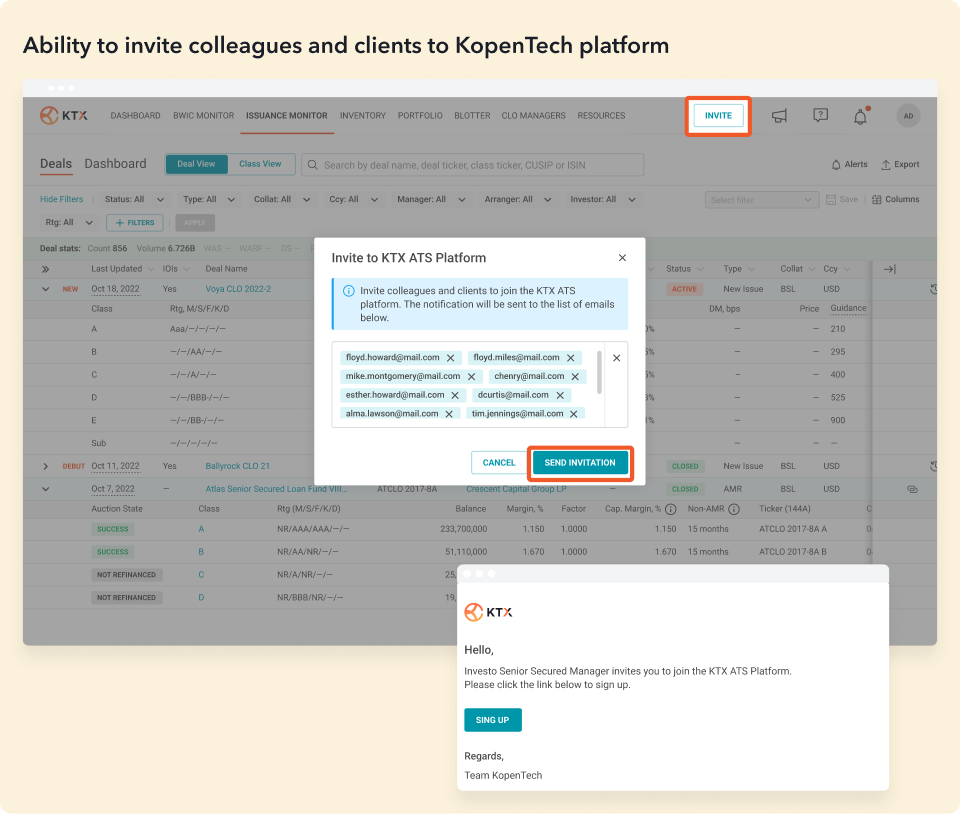Switch to Class View toggle
This screenshot has height=814, width=960.
pos(260,164)
